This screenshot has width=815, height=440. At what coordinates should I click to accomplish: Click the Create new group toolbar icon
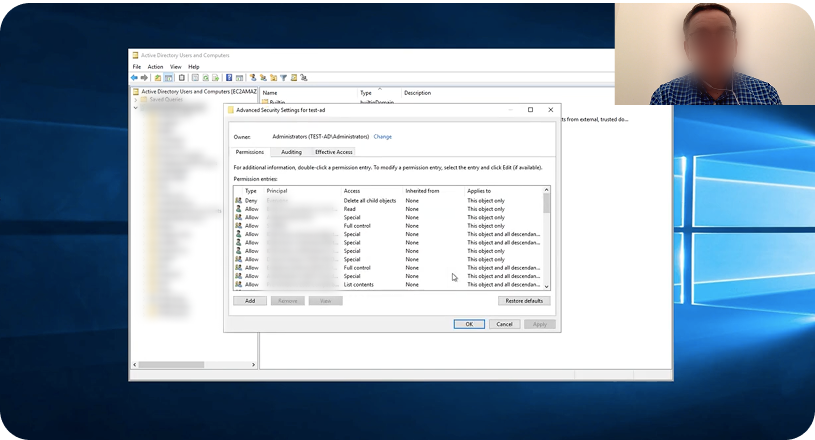(x=264, y=78)
